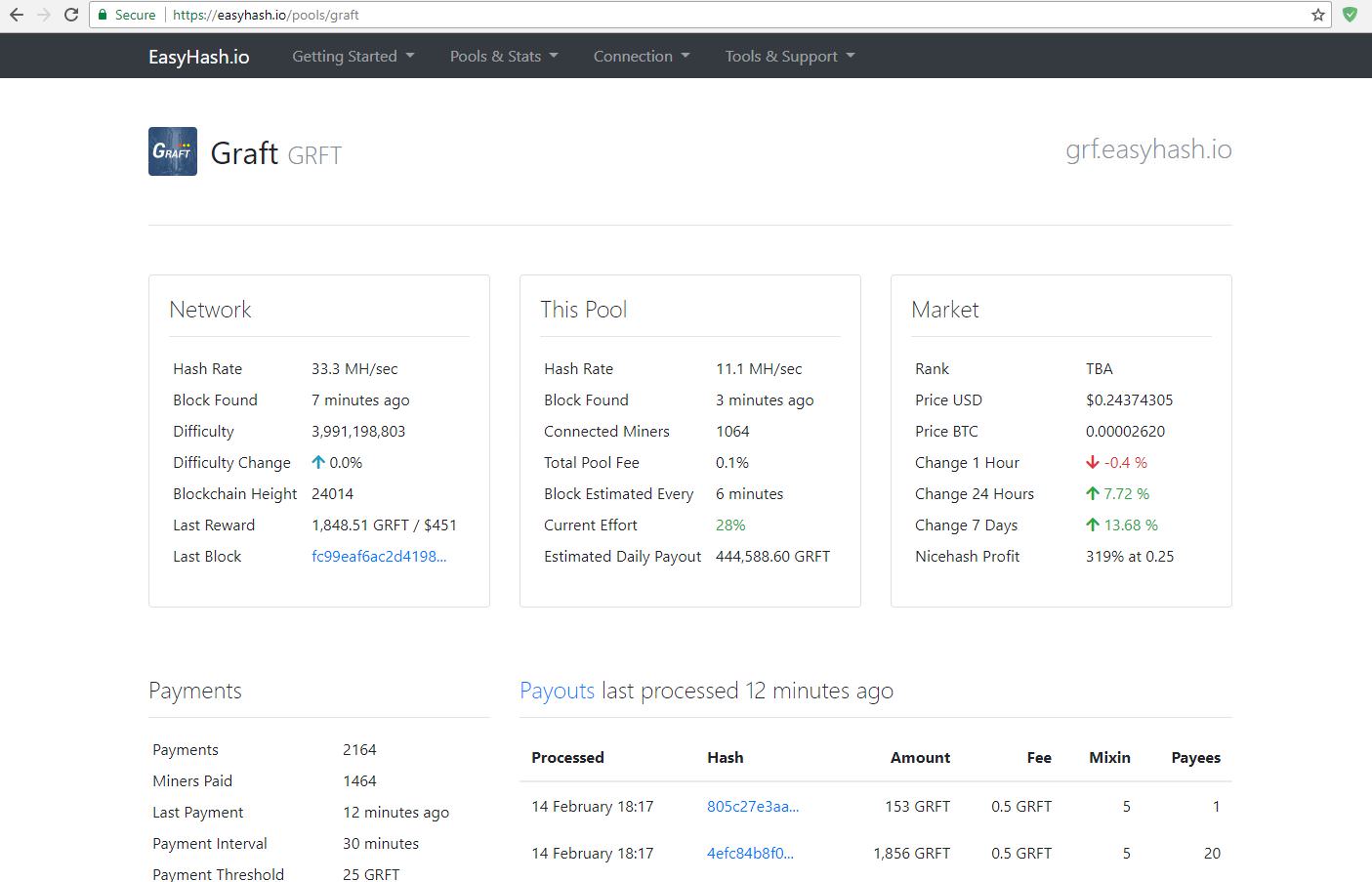Click the green padlock Secure icon
1372x882 pixels.
(103, 15)
